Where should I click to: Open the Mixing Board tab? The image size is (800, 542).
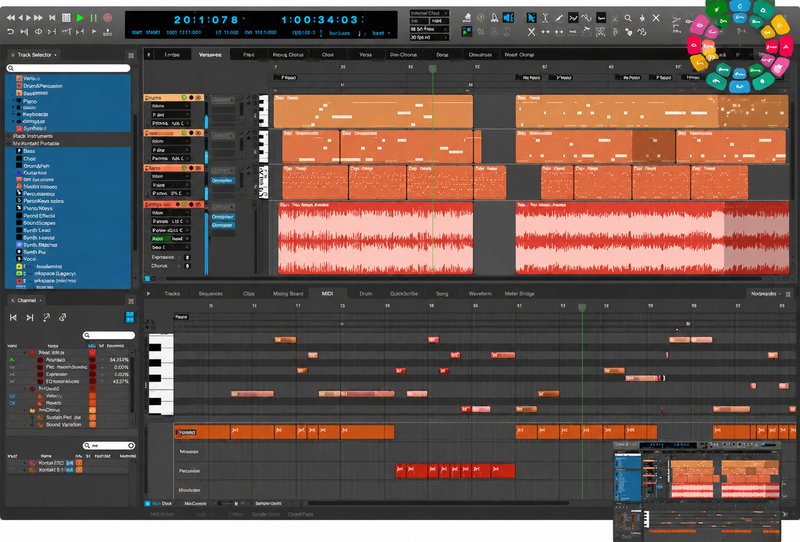point(288,293)
